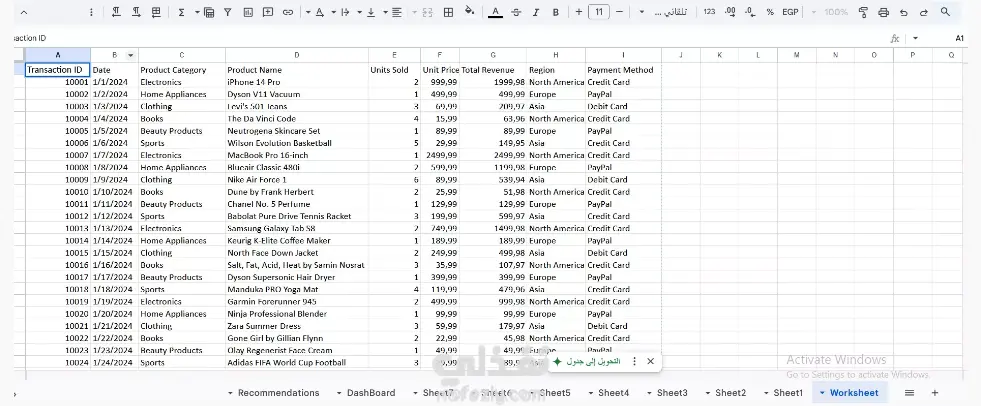Select the iPhone 14 Pro cell
The width and height of the screenshot is (981, 406).
pos(297,82)
